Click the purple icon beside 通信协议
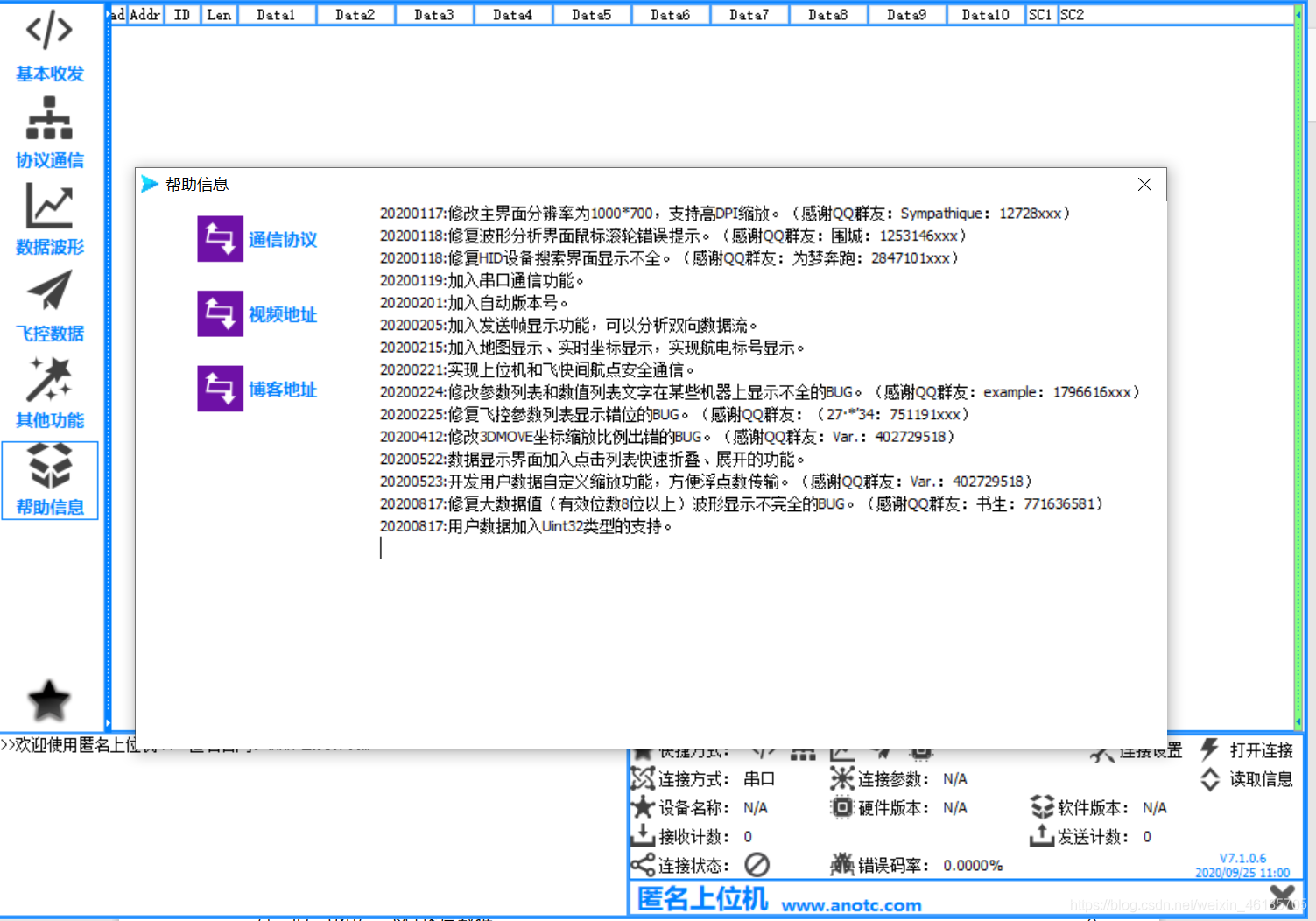Viewport: 1316px width, 921px height. click(220, 238)
